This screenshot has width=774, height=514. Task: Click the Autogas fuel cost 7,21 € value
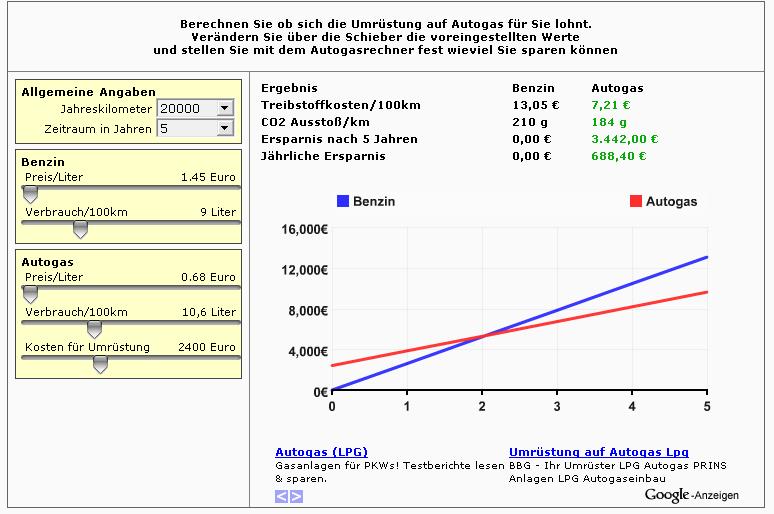[609, 105]
